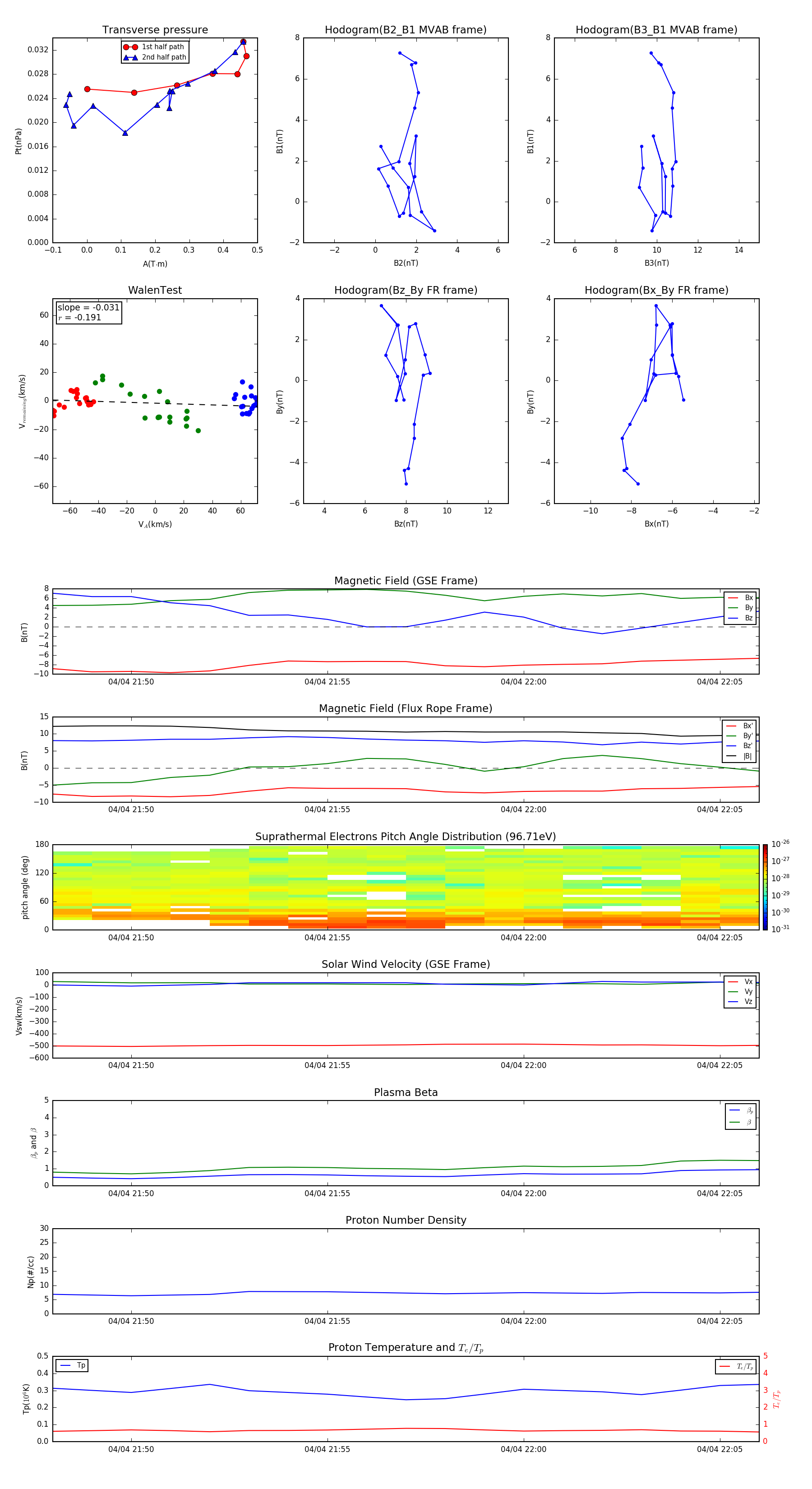The image size is (812, 1489).
Task: Click the "Proton Temperature and Te/Tp" title
Action: (406, 1348)
